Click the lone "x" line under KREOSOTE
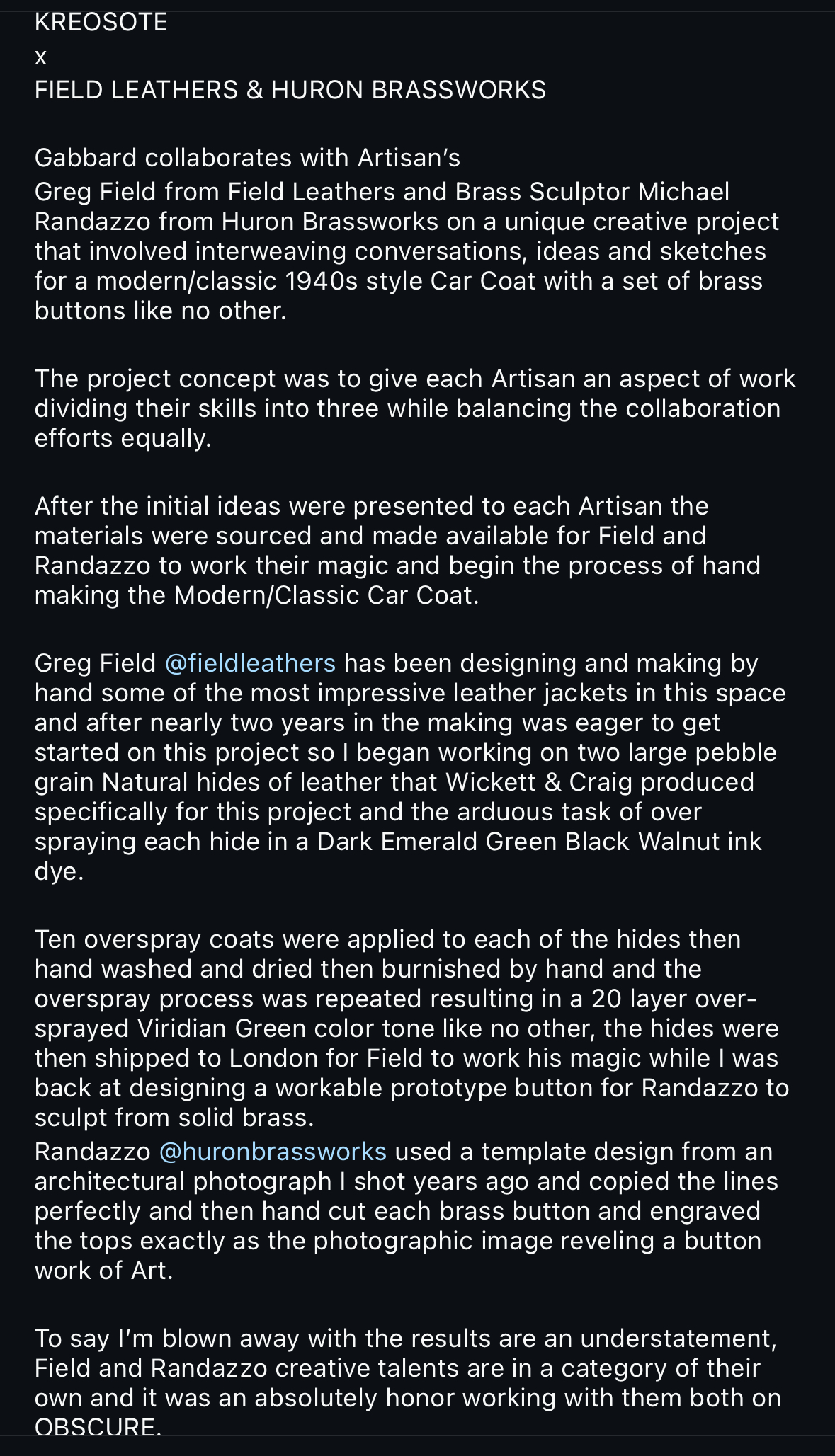The height and width of the screenshot is (1456, 835). pos(40,57)
